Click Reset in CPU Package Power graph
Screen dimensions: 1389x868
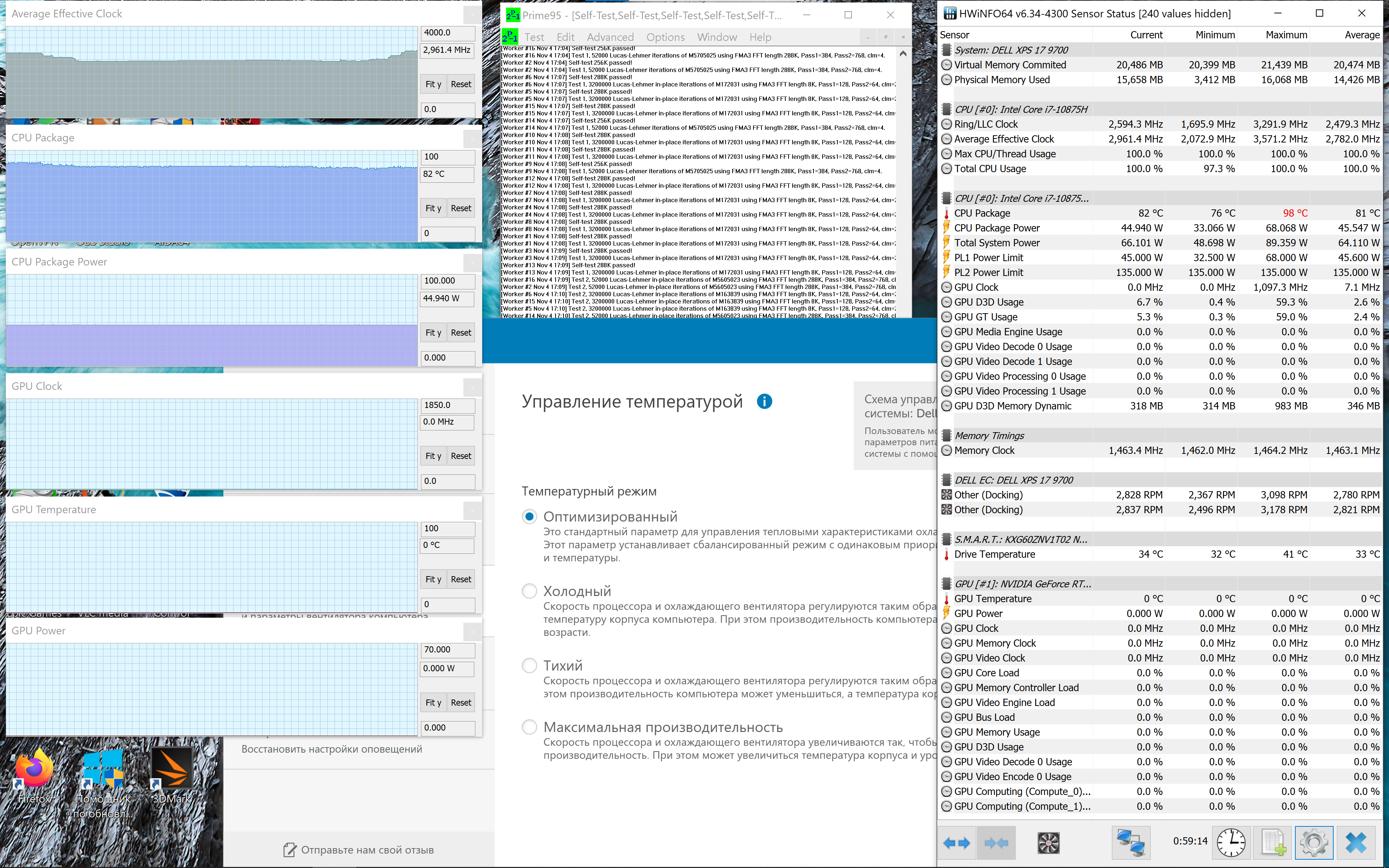461,332
